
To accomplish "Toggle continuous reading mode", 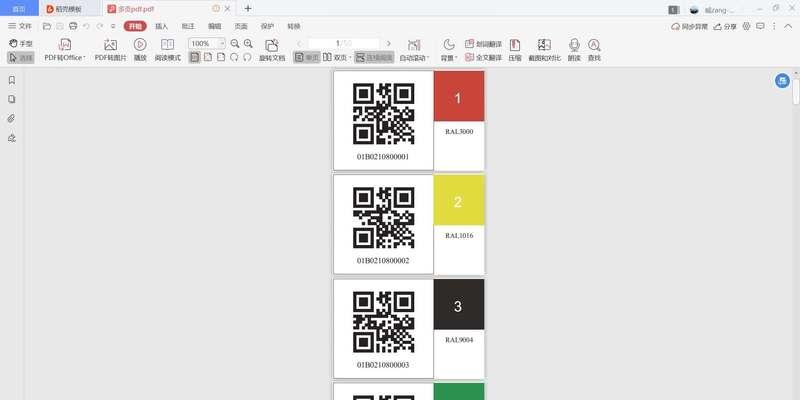I will (374, 58).
